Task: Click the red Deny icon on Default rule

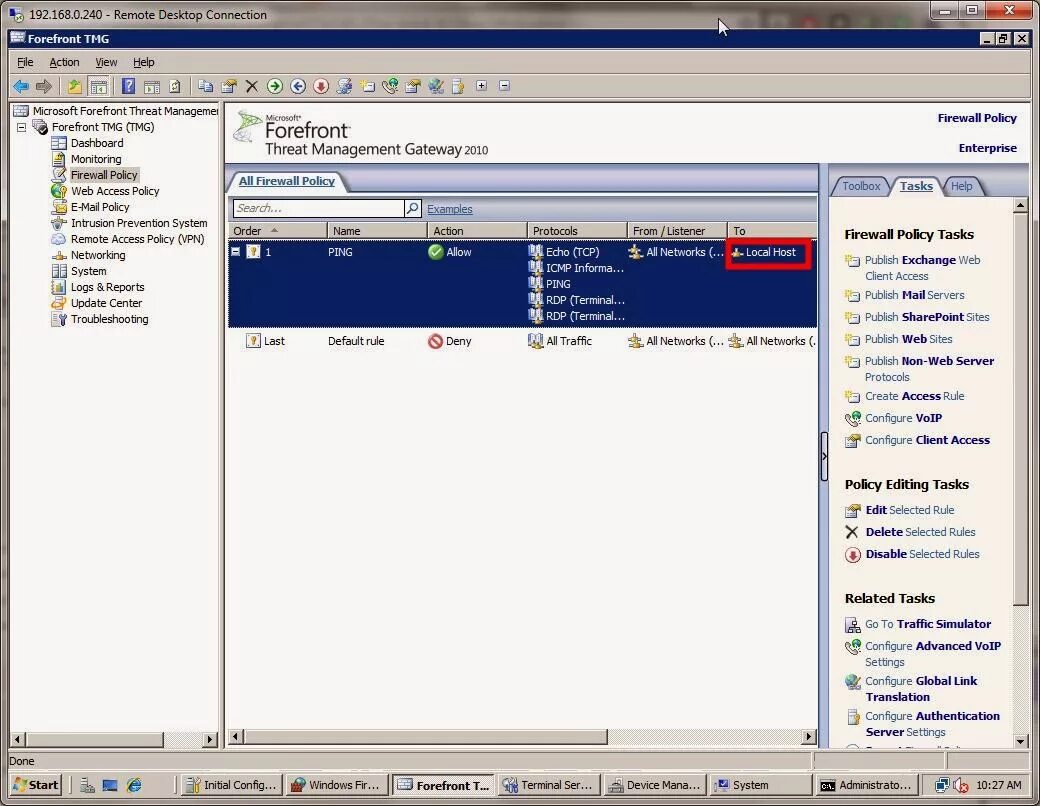Action: point(435,341)
